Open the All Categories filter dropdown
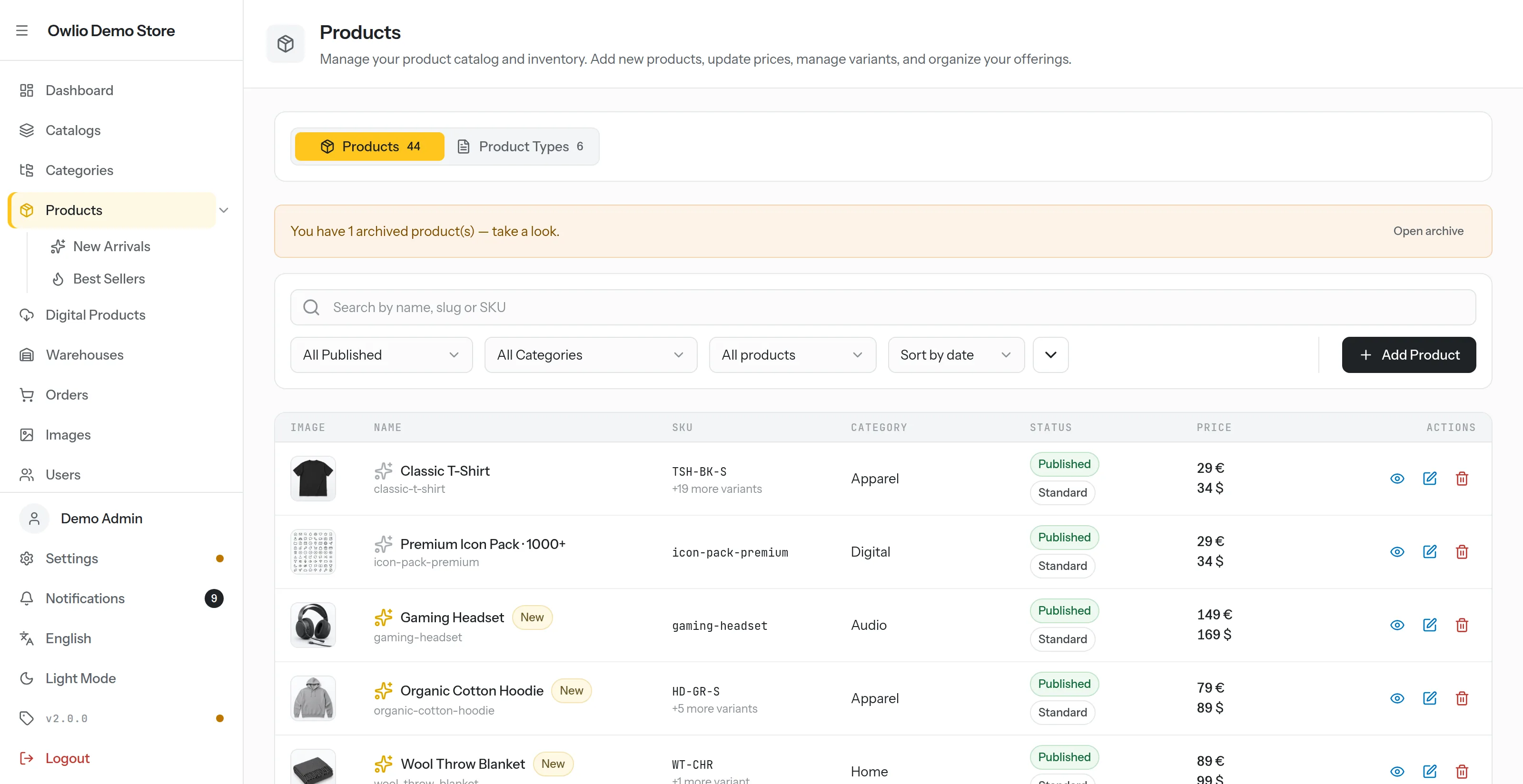1523x784 pixels. [x=590, y=354]
